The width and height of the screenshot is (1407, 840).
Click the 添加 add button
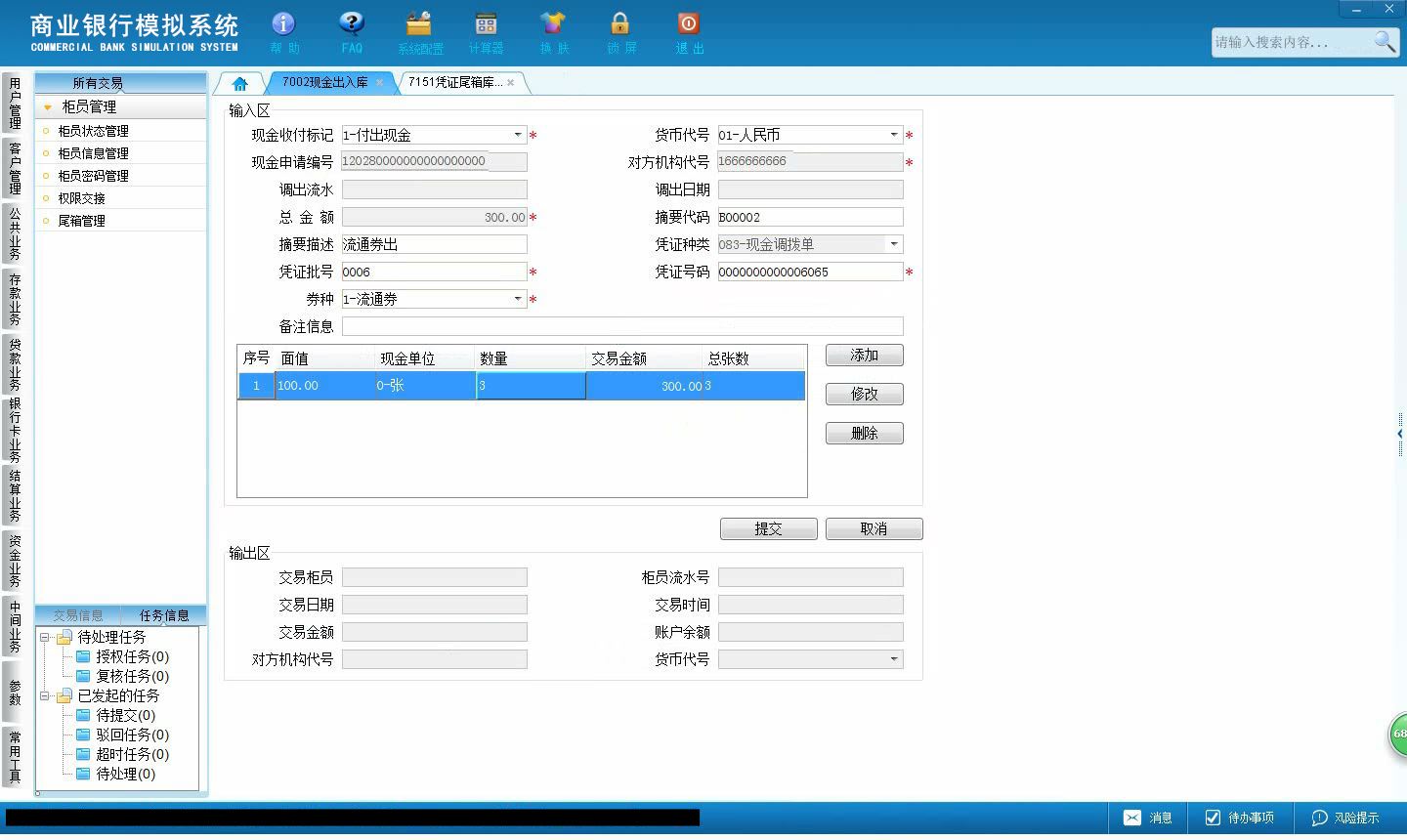coord(865,356)
